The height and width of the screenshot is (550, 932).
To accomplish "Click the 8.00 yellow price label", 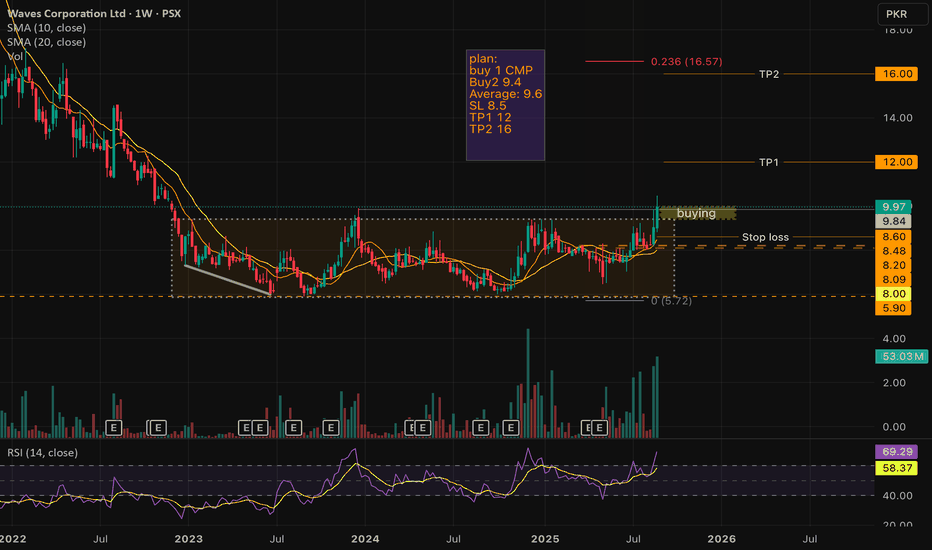I will pyautogui.click(x=893, y=294).
